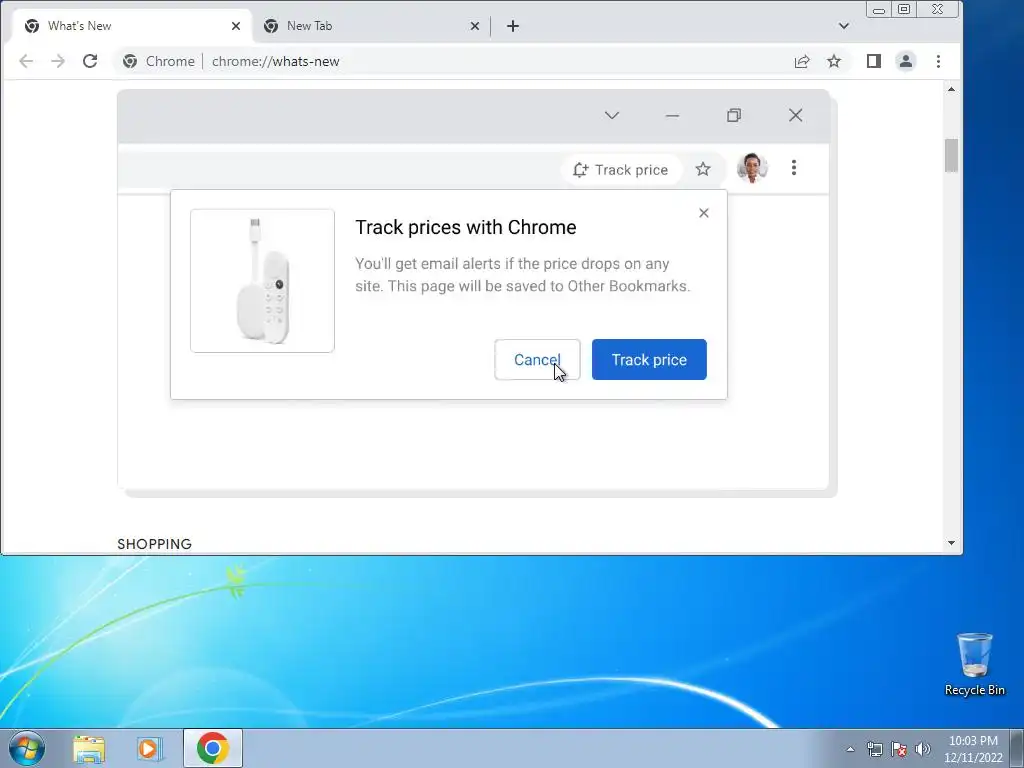Open the Chrome profile avatar menu
The width and height of the screenshot is (1024, 768).
coord(906,61)
